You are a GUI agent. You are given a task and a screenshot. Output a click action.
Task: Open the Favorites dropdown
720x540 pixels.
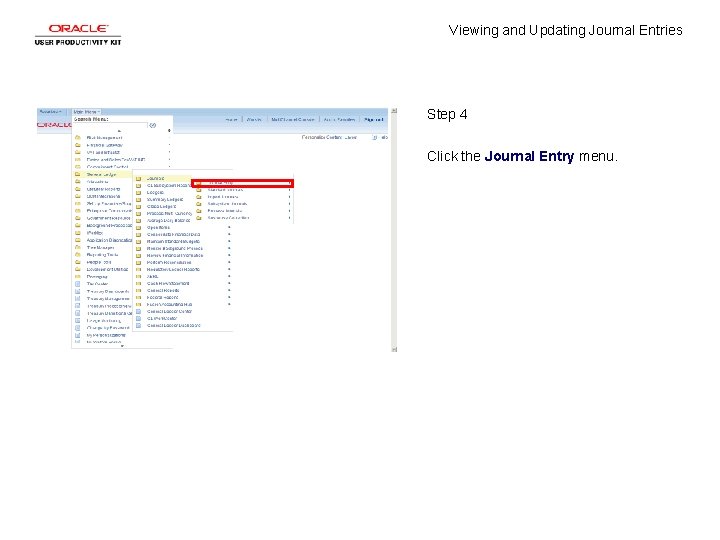(51, 112)
